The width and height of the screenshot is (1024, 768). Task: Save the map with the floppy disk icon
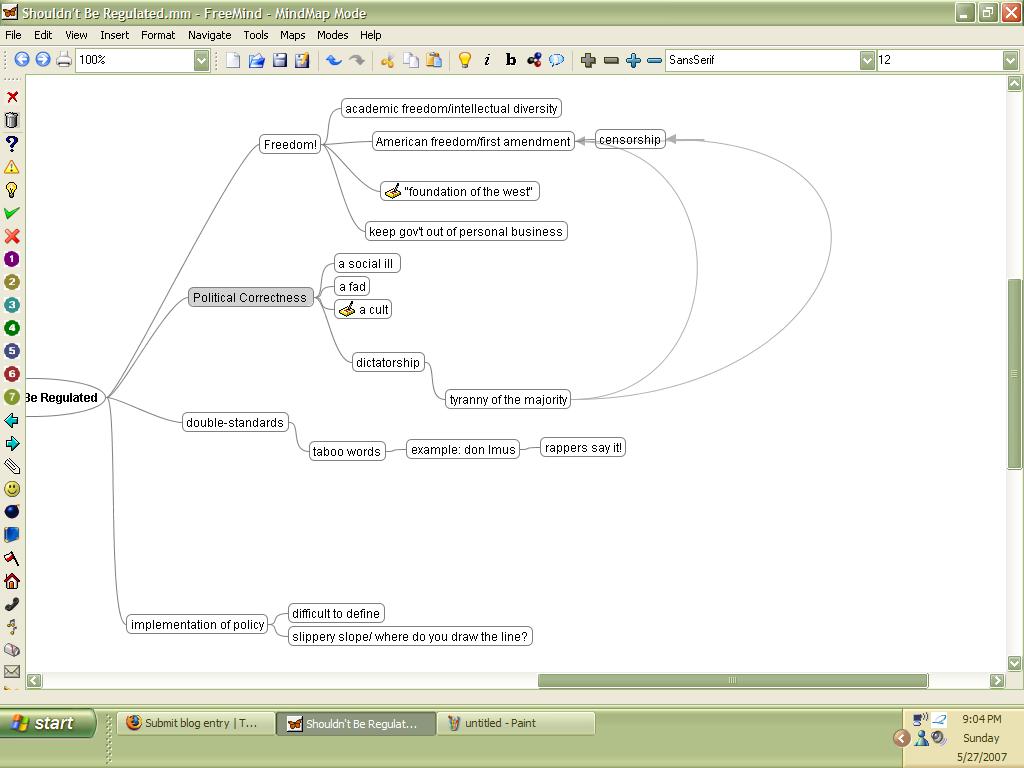tap(280, 61)
